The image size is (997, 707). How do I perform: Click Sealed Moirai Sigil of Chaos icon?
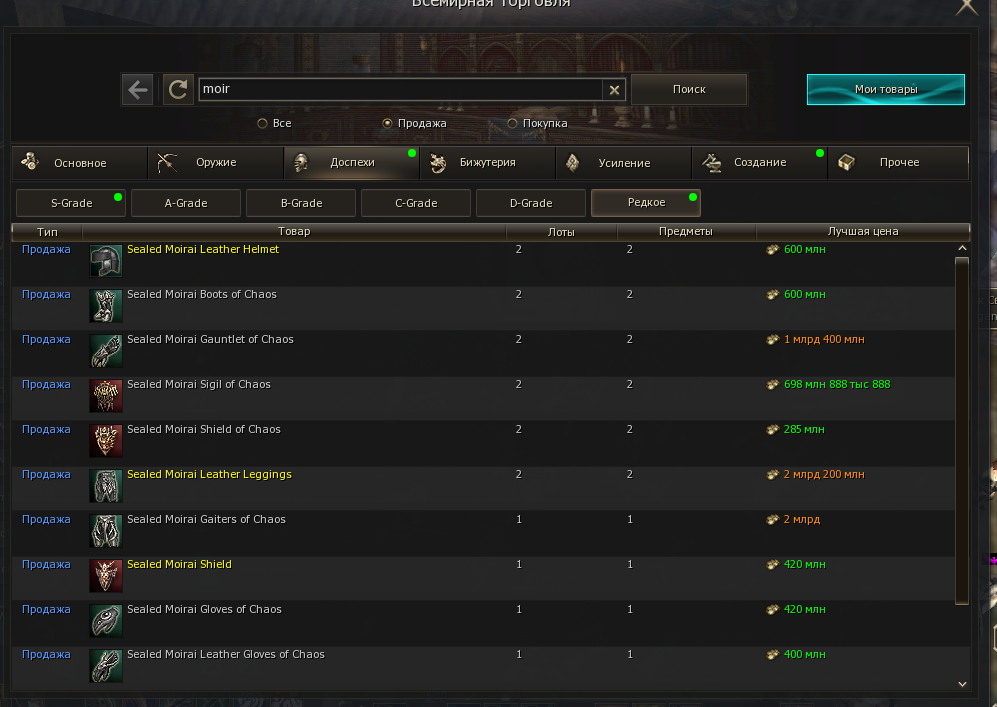[105, 396]
